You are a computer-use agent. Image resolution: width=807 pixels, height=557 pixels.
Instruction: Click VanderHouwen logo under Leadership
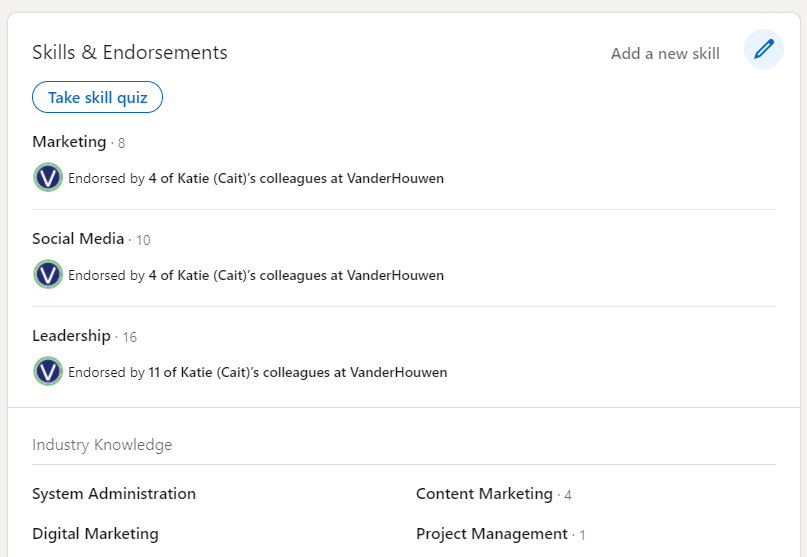(48, 371)
